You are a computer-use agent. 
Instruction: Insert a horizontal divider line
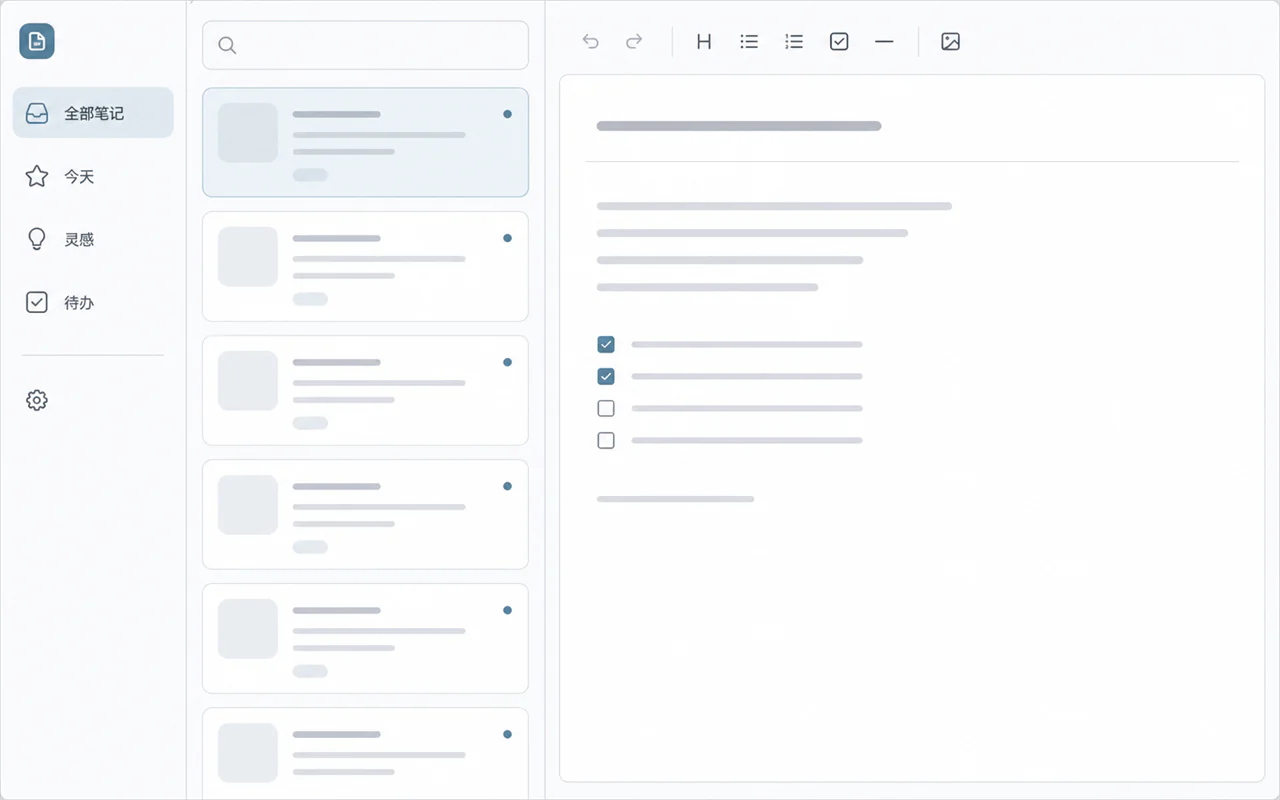pyautogui.click(x=884, y=41)
